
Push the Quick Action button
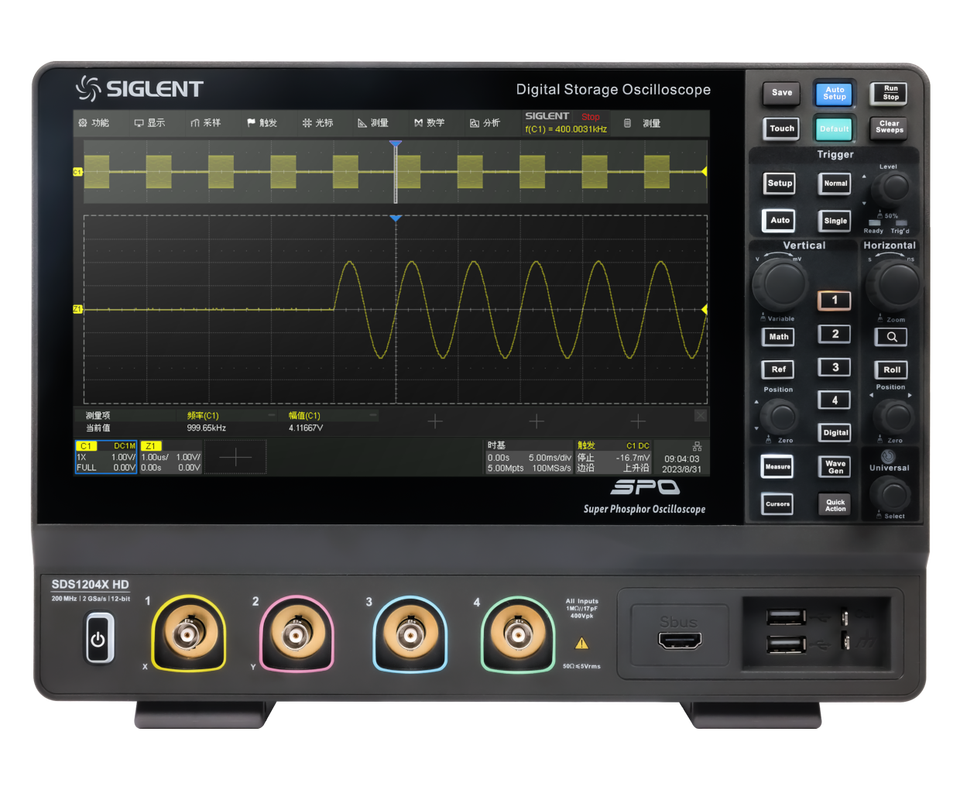coord(834,505)
